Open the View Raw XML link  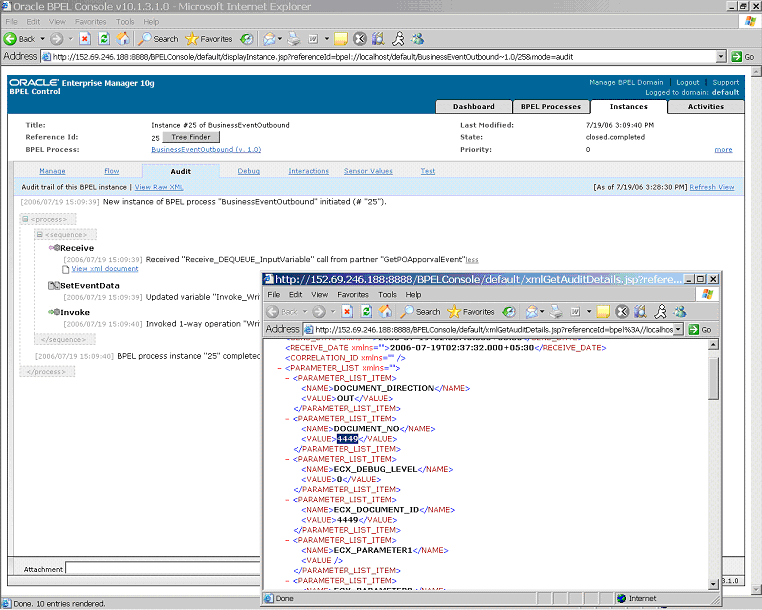click(x=159, y=187)
